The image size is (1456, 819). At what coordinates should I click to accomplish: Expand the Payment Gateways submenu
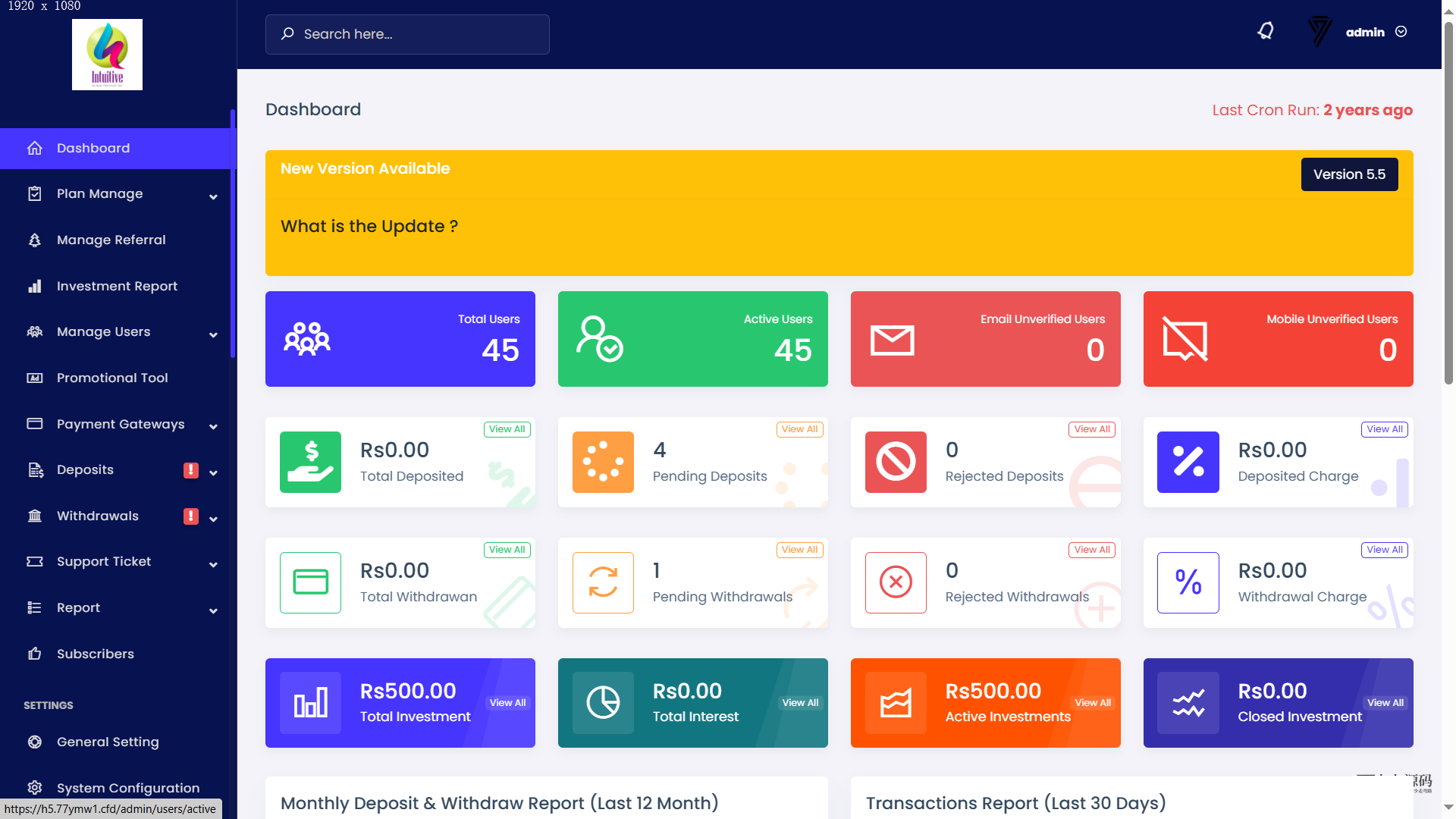coord(121,425)
